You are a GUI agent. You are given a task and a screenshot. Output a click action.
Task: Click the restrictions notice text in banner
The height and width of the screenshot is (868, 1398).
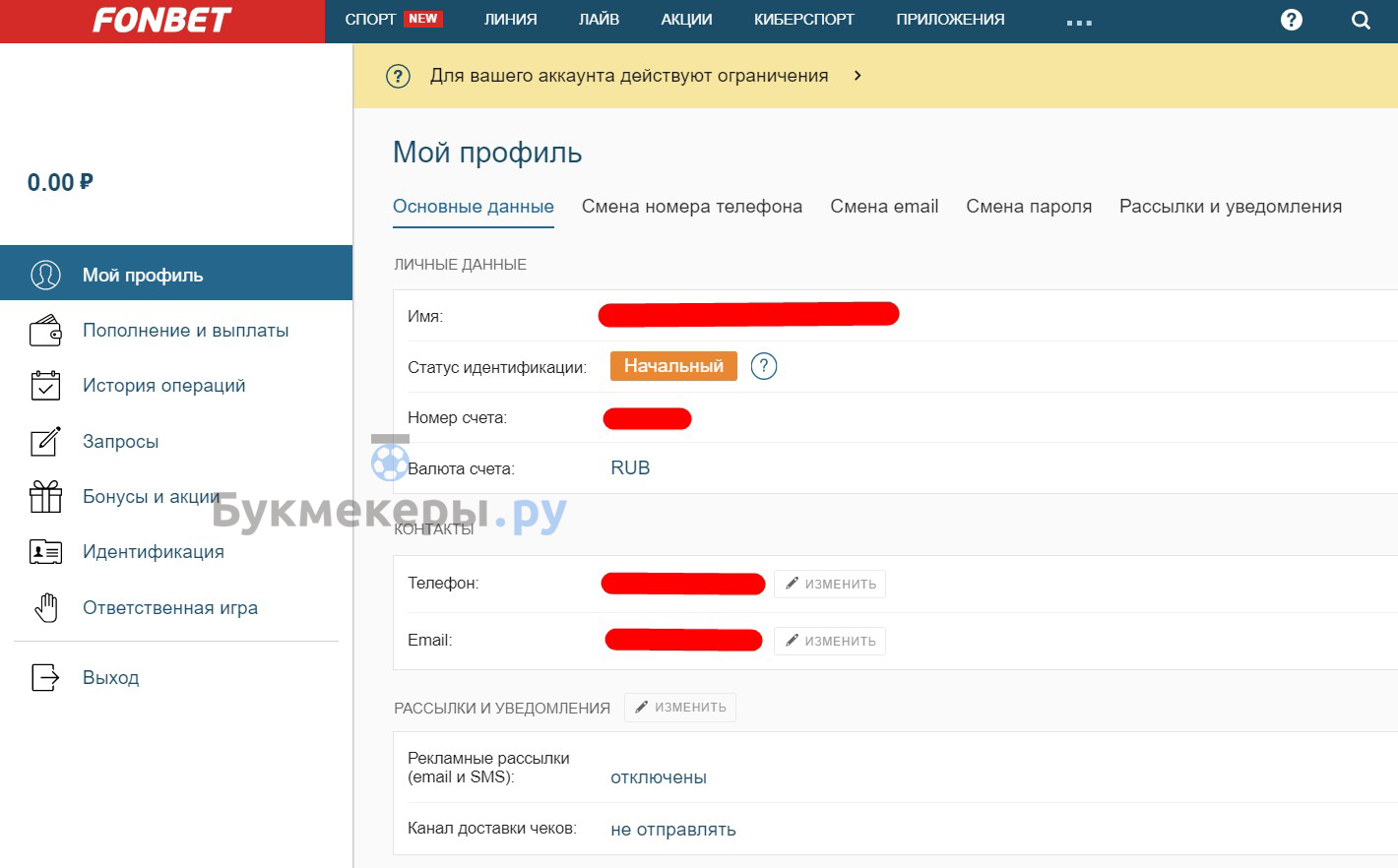click(x=629, y=76)
